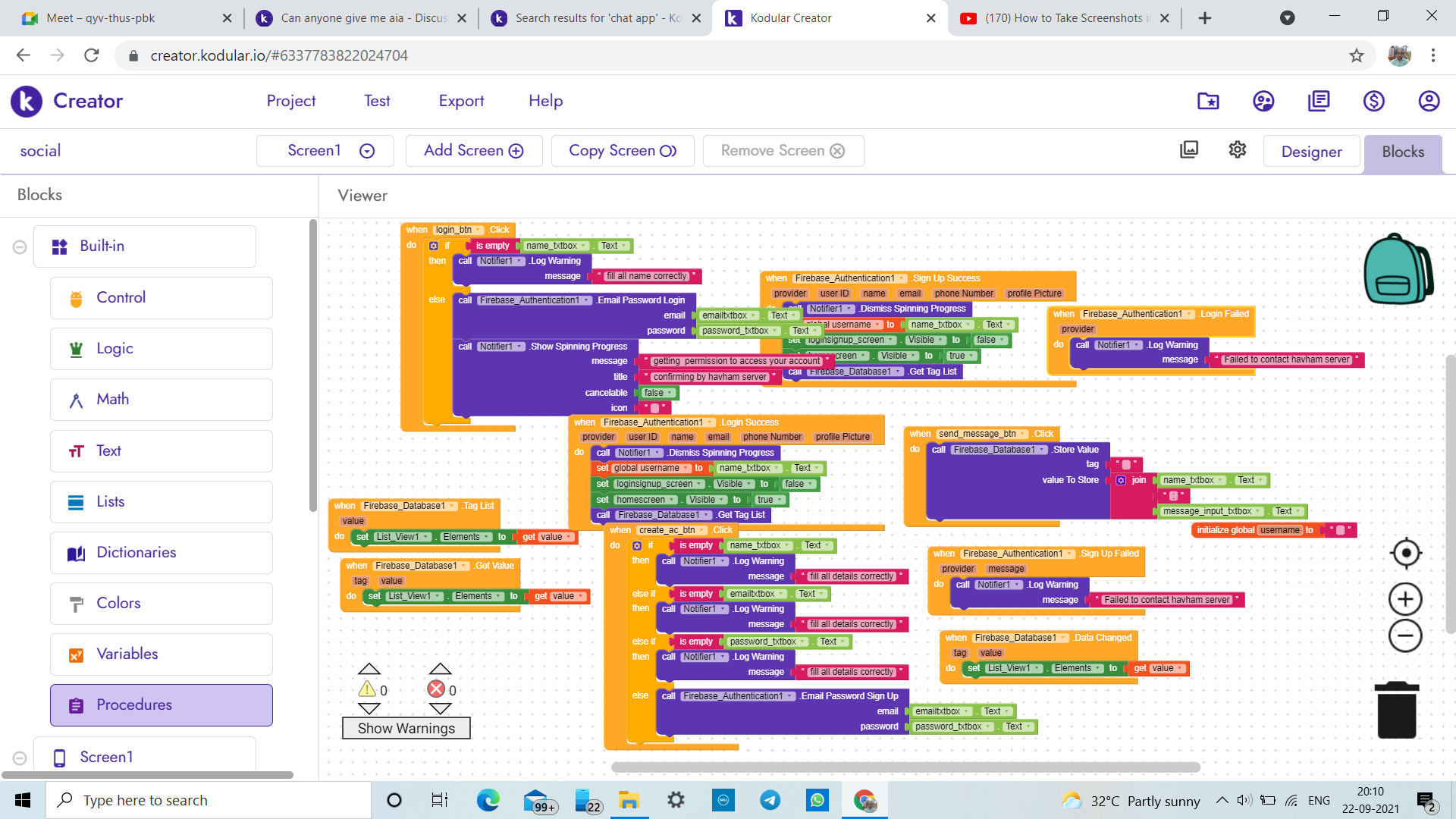Zoom in the blocks workspace

(1405, 599)
